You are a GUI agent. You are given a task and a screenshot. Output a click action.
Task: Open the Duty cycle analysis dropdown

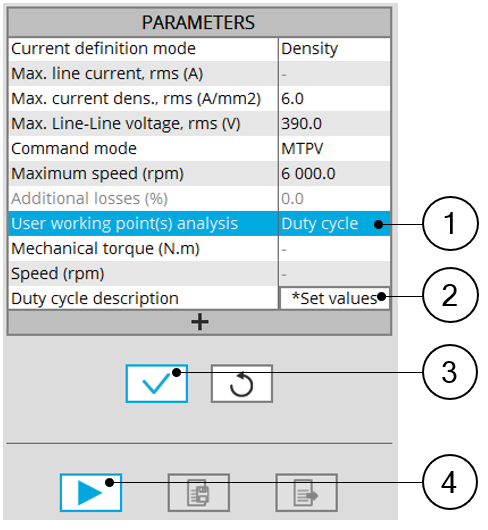334,224
